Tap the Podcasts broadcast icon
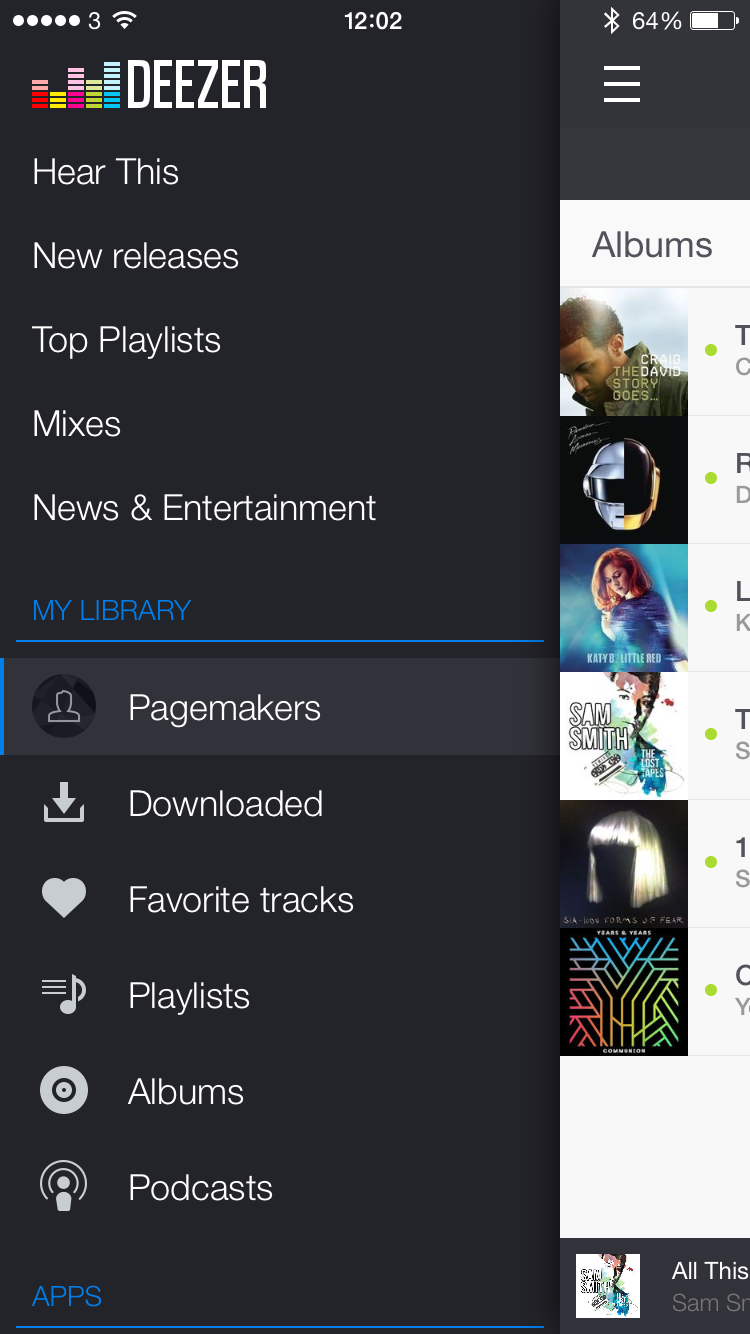The image size is (750, 1334). 64,1186
